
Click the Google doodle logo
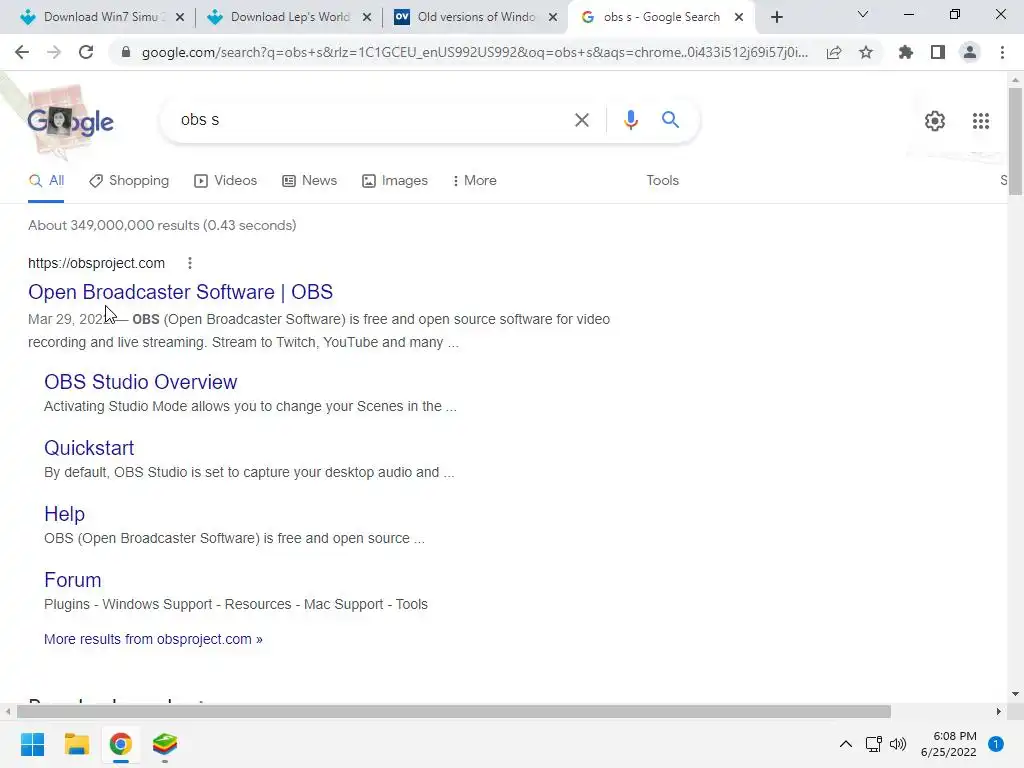(x=70, y=121)
